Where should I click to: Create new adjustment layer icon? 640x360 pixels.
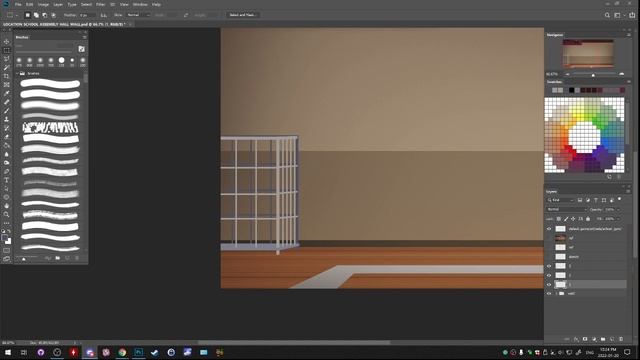click(x=594, y=339)
